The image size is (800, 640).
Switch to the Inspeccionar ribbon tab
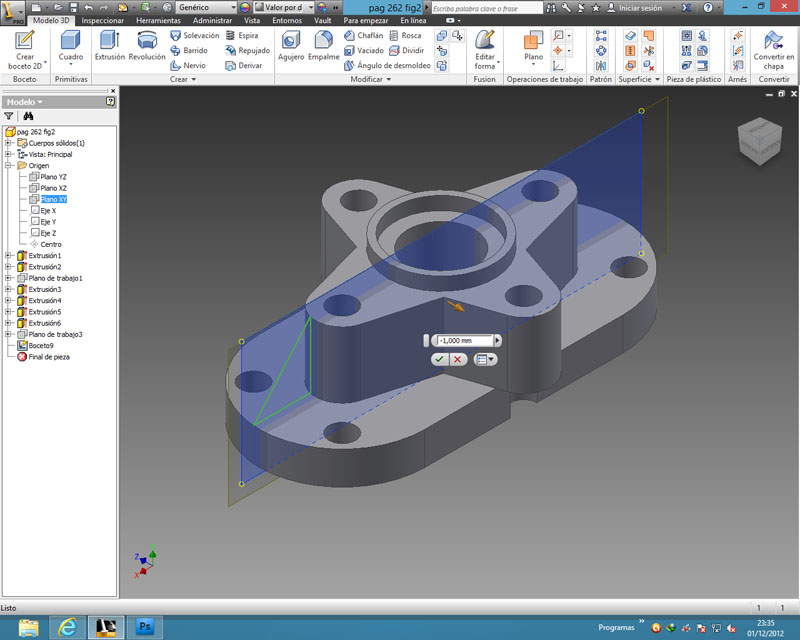tap(103, 20)
